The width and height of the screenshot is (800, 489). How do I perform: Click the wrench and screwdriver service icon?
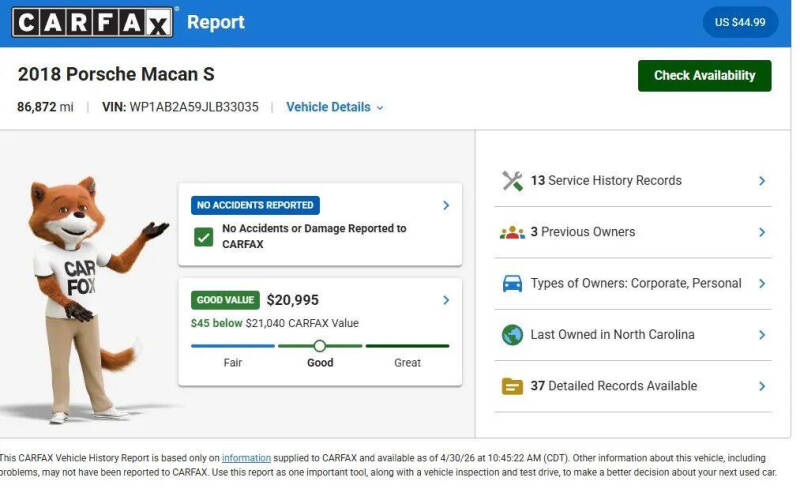pos(512,181)
